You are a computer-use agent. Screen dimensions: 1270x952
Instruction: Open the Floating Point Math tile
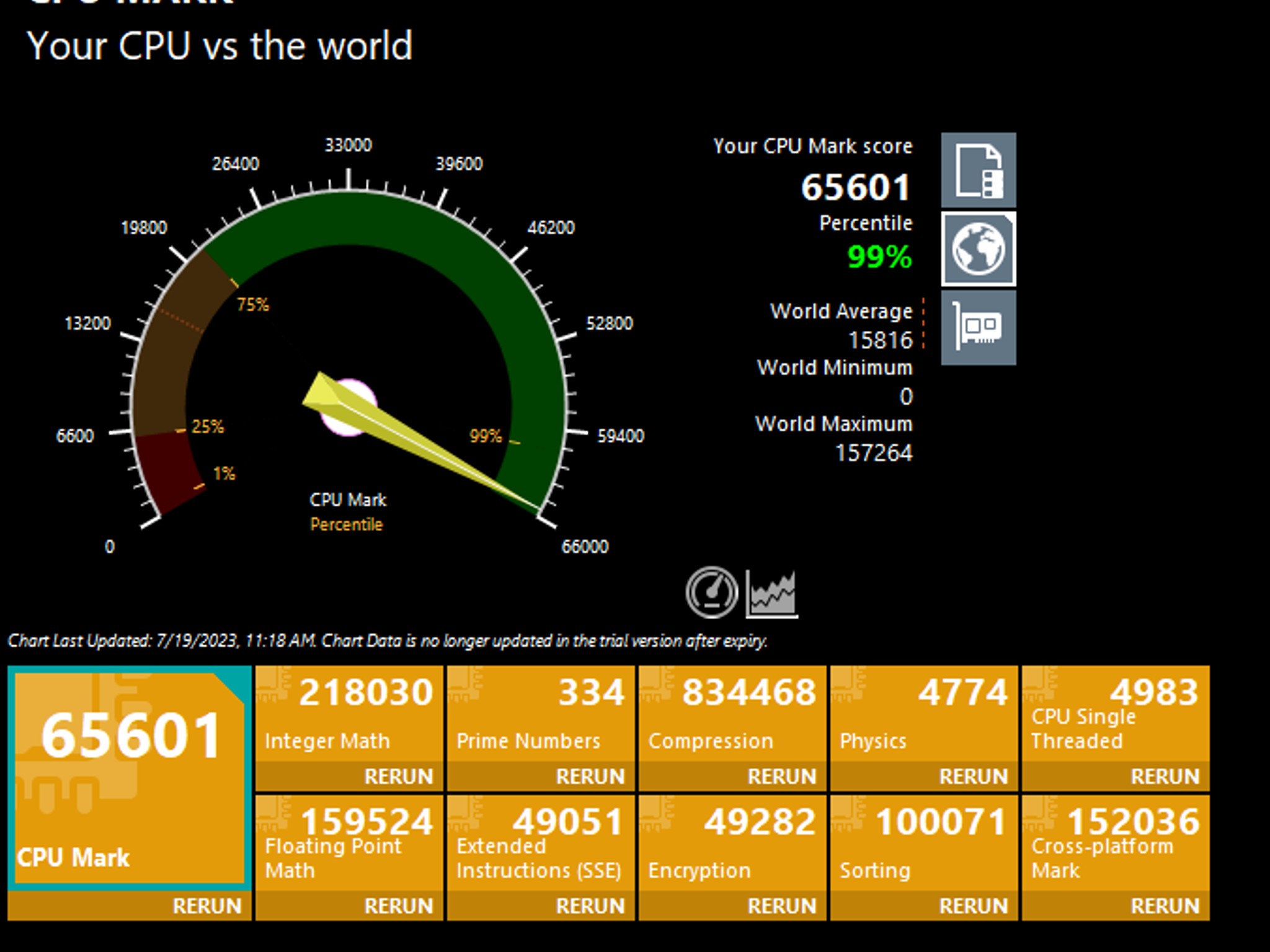click(x=349, y=844)
